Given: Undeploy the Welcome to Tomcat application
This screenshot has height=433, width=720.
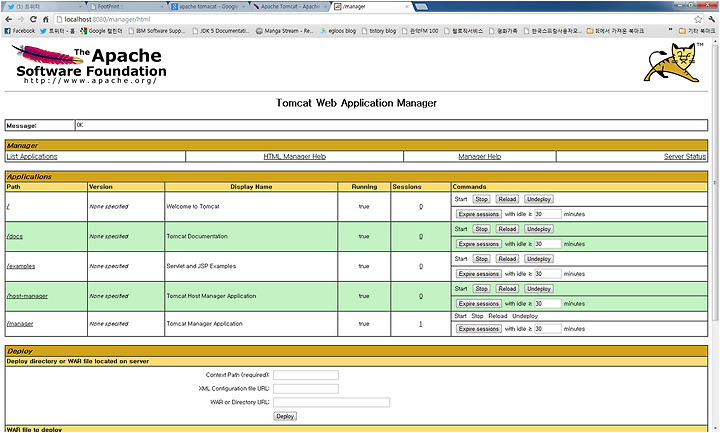Looking at the screenshot, I should coord(539,199).
